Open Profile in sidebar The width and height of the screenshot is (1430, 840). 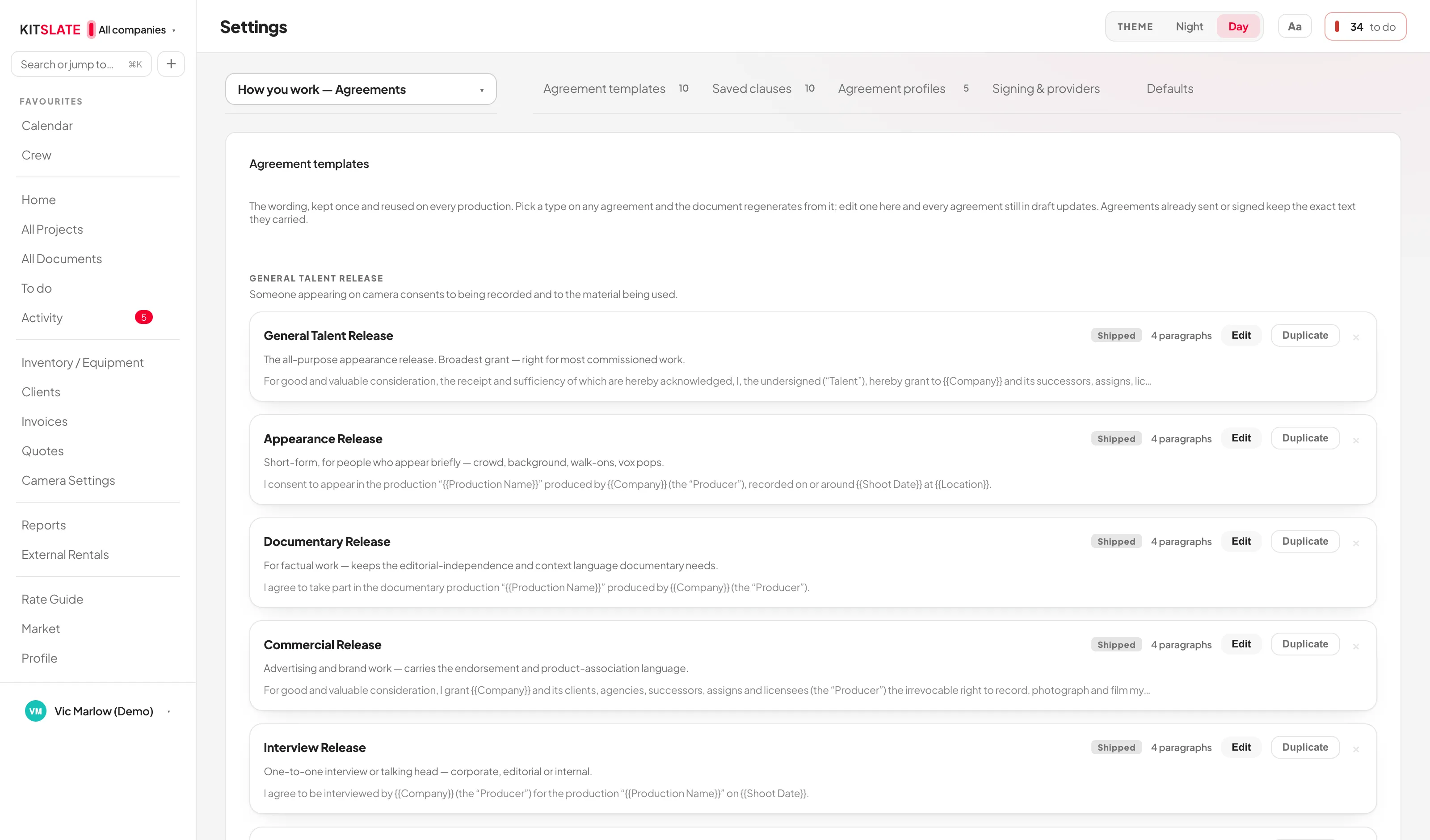coord(39,659)
